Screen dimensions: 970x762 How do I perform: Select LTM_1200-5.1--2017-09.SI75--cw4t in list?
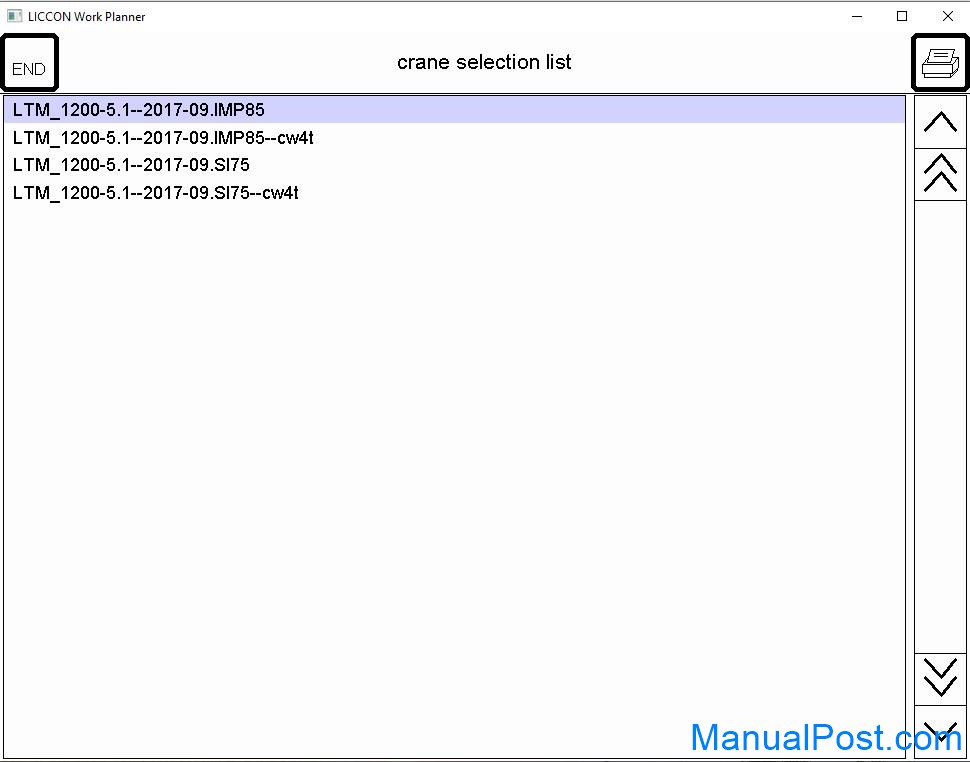click(455, 193)
